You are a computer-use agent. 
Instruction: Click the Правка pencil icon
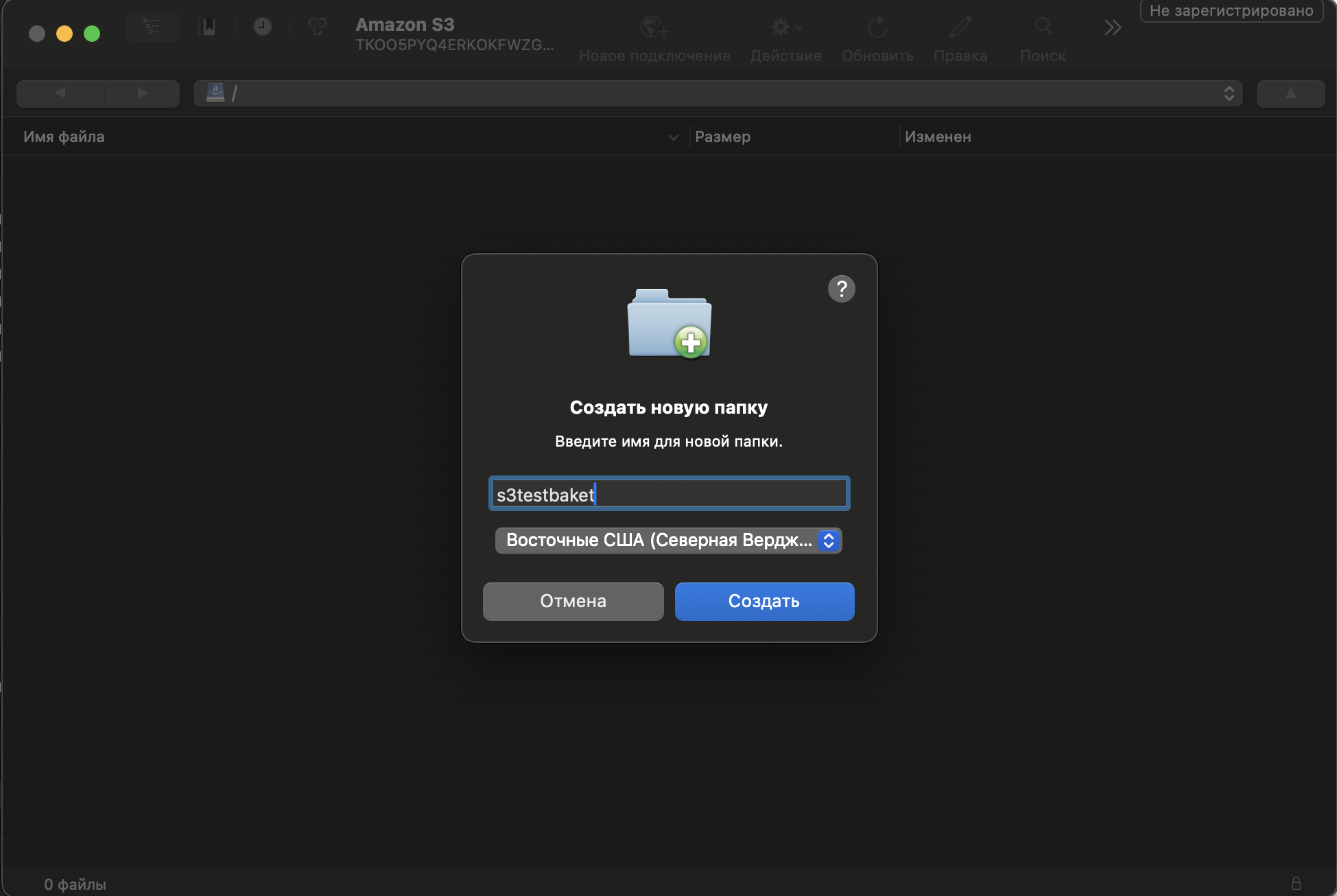coord(960,27)
